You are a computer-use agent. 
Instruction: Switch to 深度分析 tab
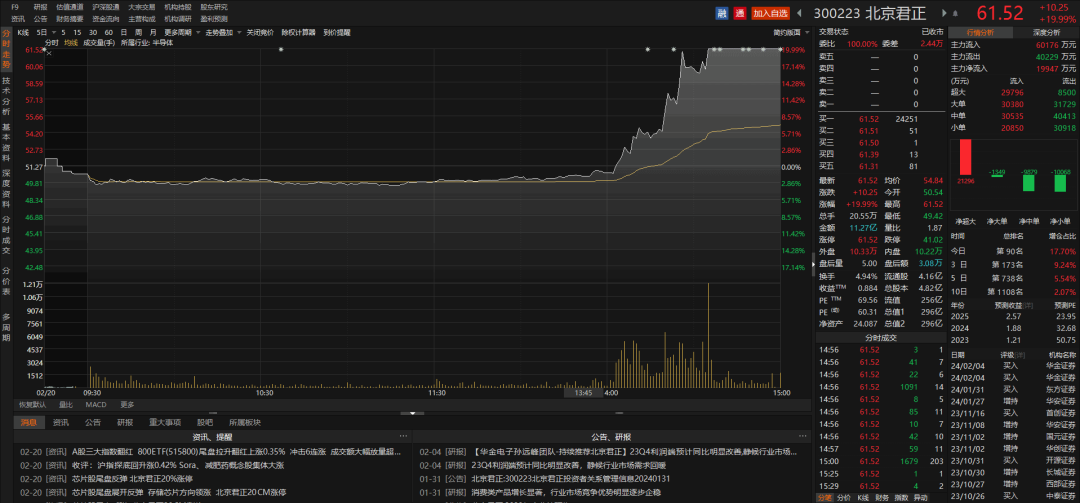pyautogui.click(x=1053, y=32)
